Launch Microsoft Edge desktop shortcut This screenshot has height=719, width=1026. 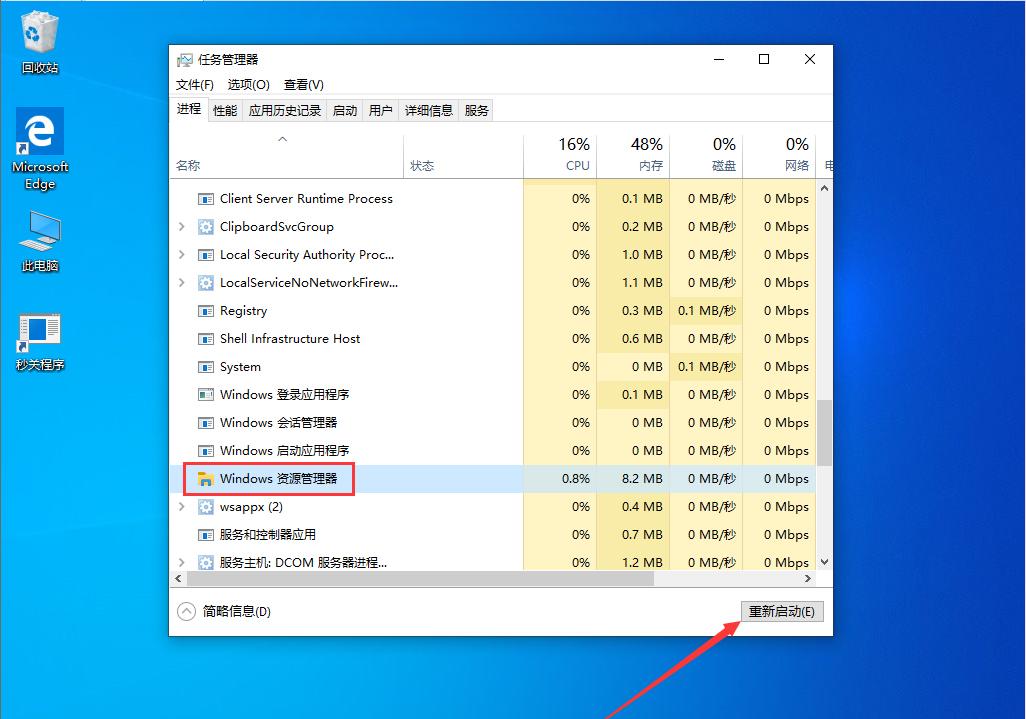(x=40, y=149)
